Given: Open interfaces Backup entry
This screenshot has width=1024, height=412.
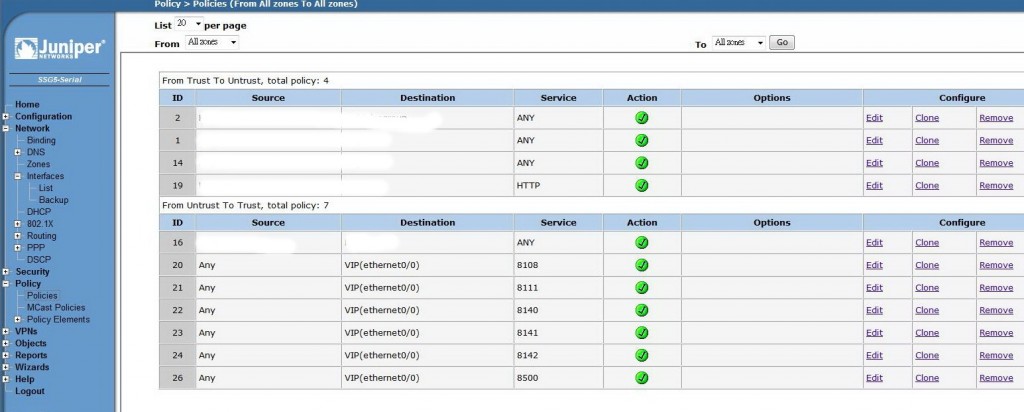Looking at the screenshot, I should [53, 200].
